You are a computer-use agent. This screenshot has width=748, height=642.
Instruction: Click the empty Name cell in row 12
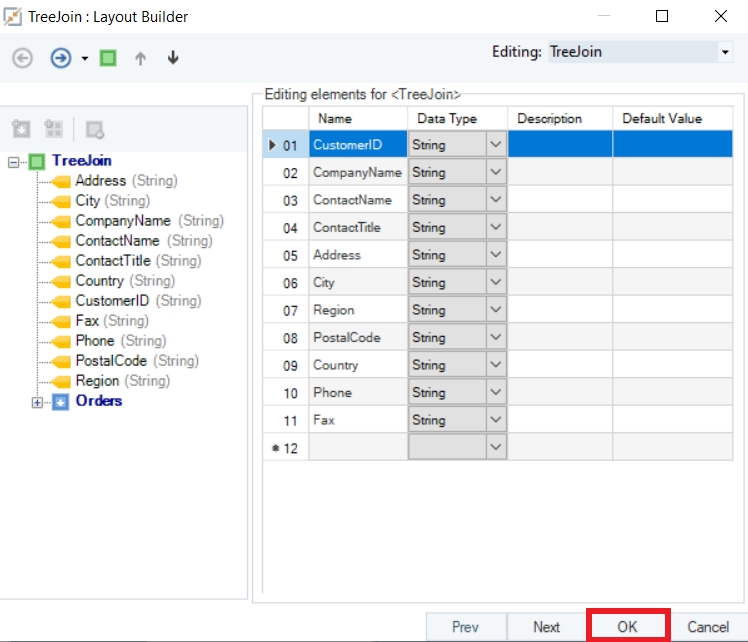(357, 448)
